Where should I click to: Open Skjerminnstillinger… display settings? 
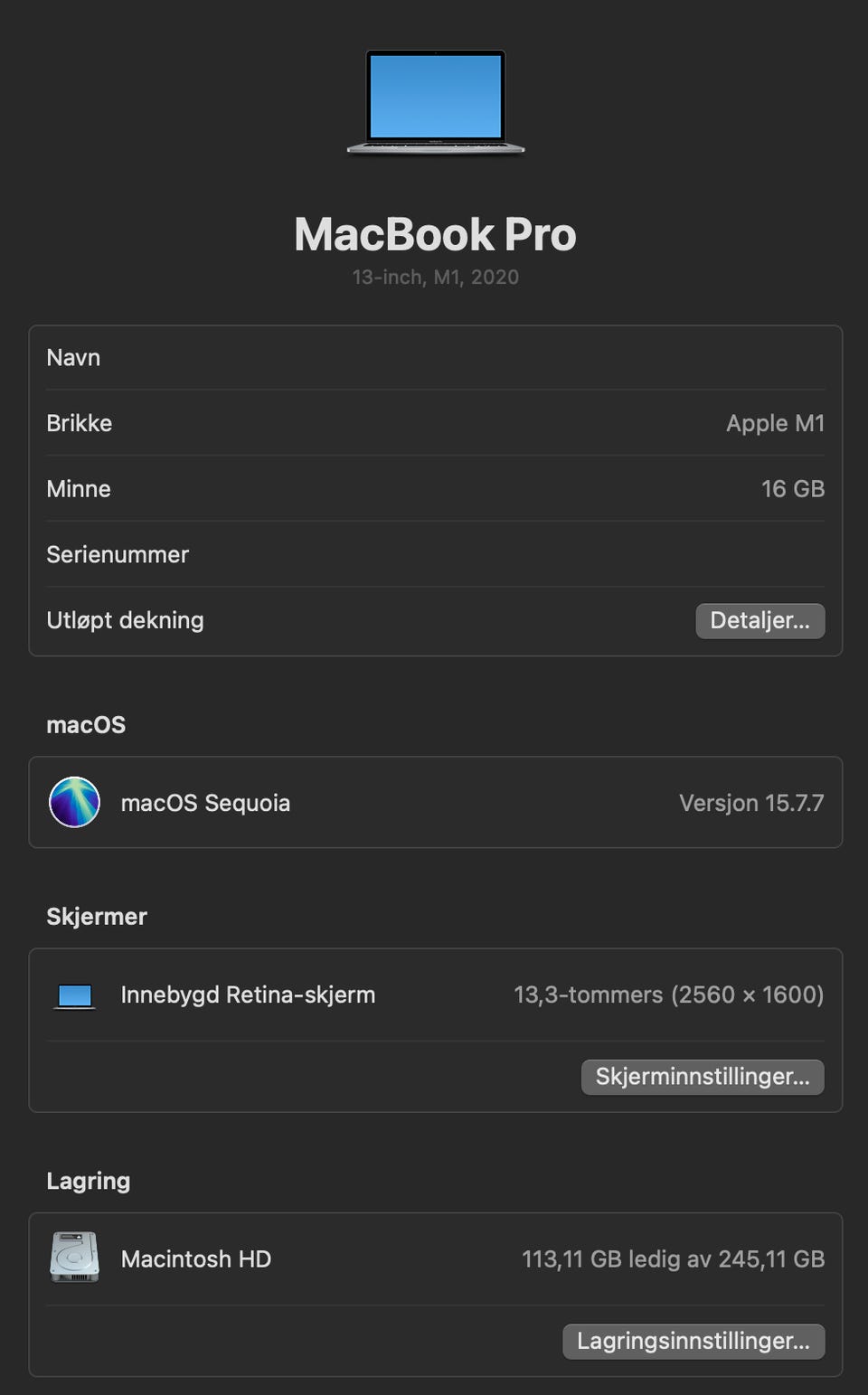[703, 1076]
